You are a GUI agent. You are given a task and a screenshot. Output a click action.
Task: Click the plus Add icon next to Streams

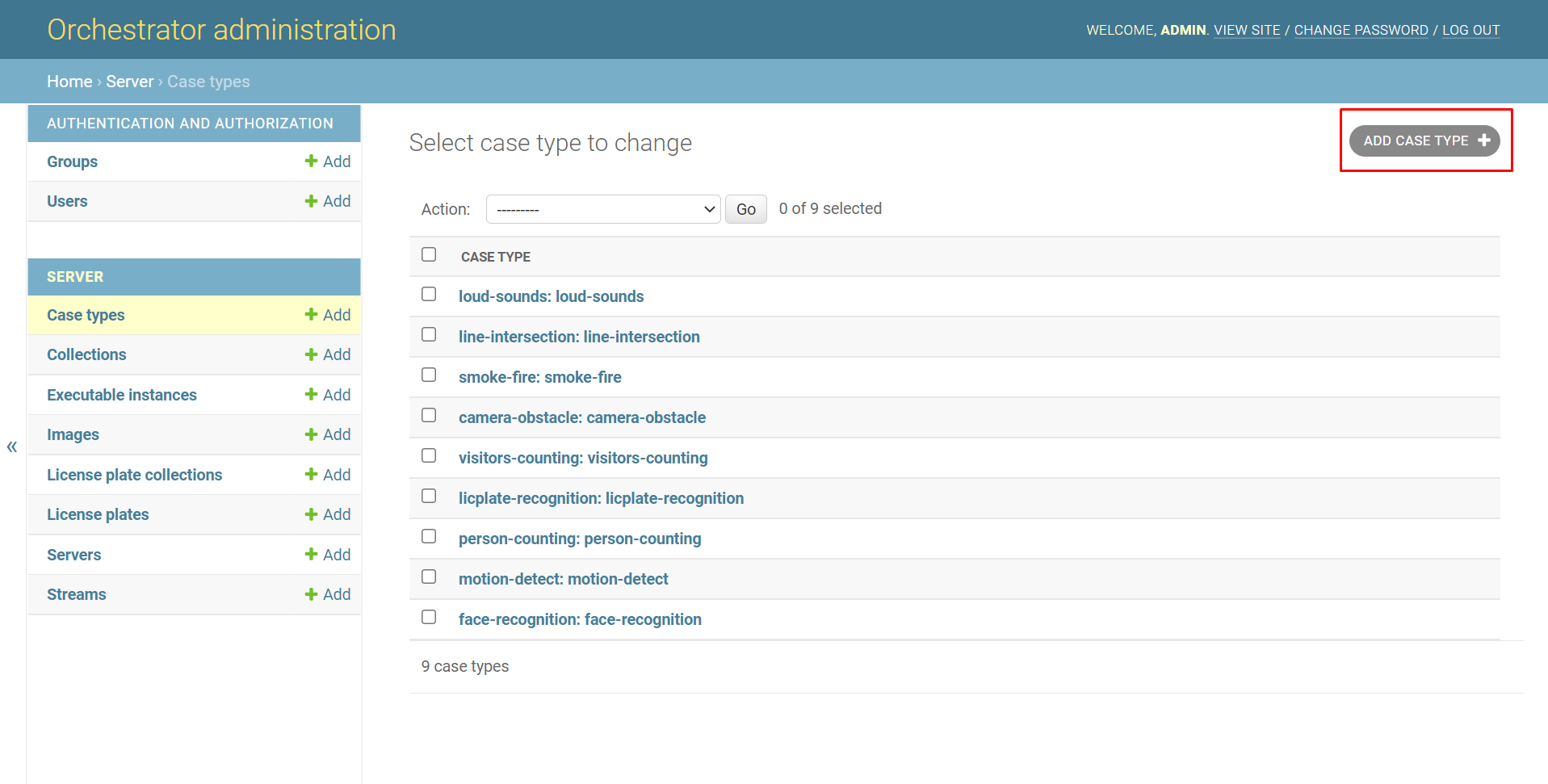311,594
